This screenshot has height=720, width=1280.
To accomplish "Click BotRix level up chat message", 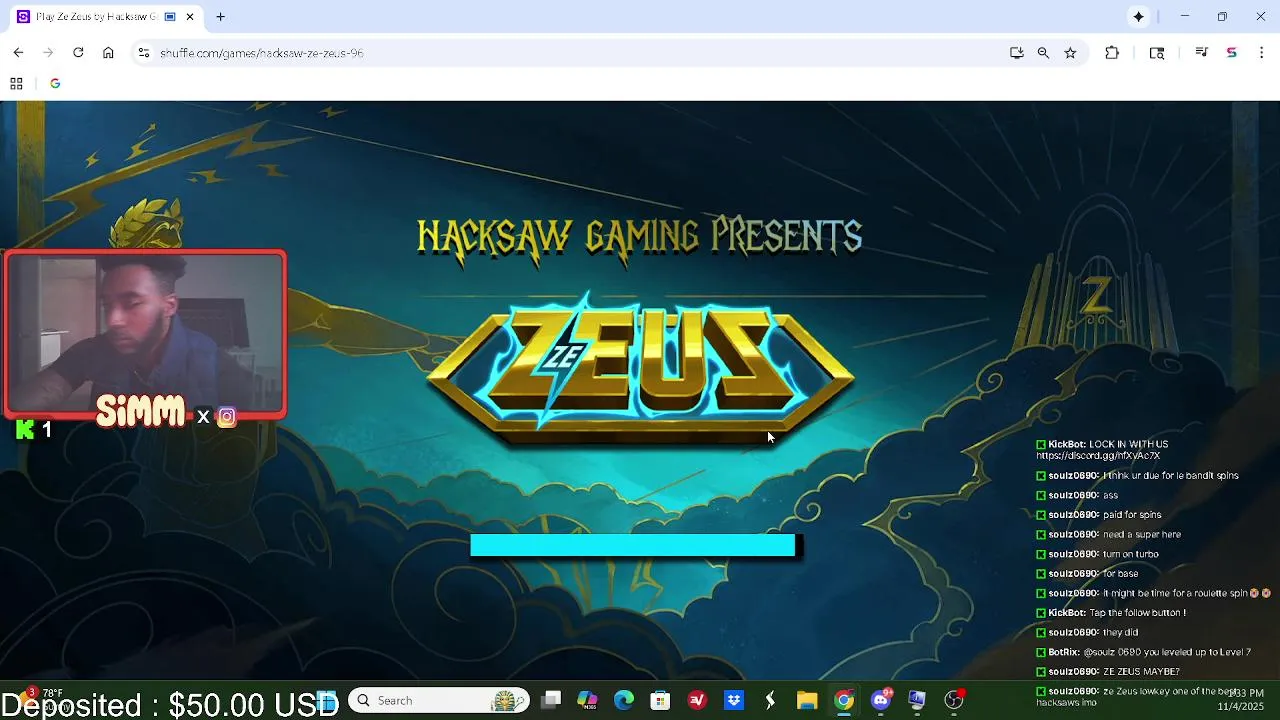I will pyautogui.click(x=1143, y=652).
